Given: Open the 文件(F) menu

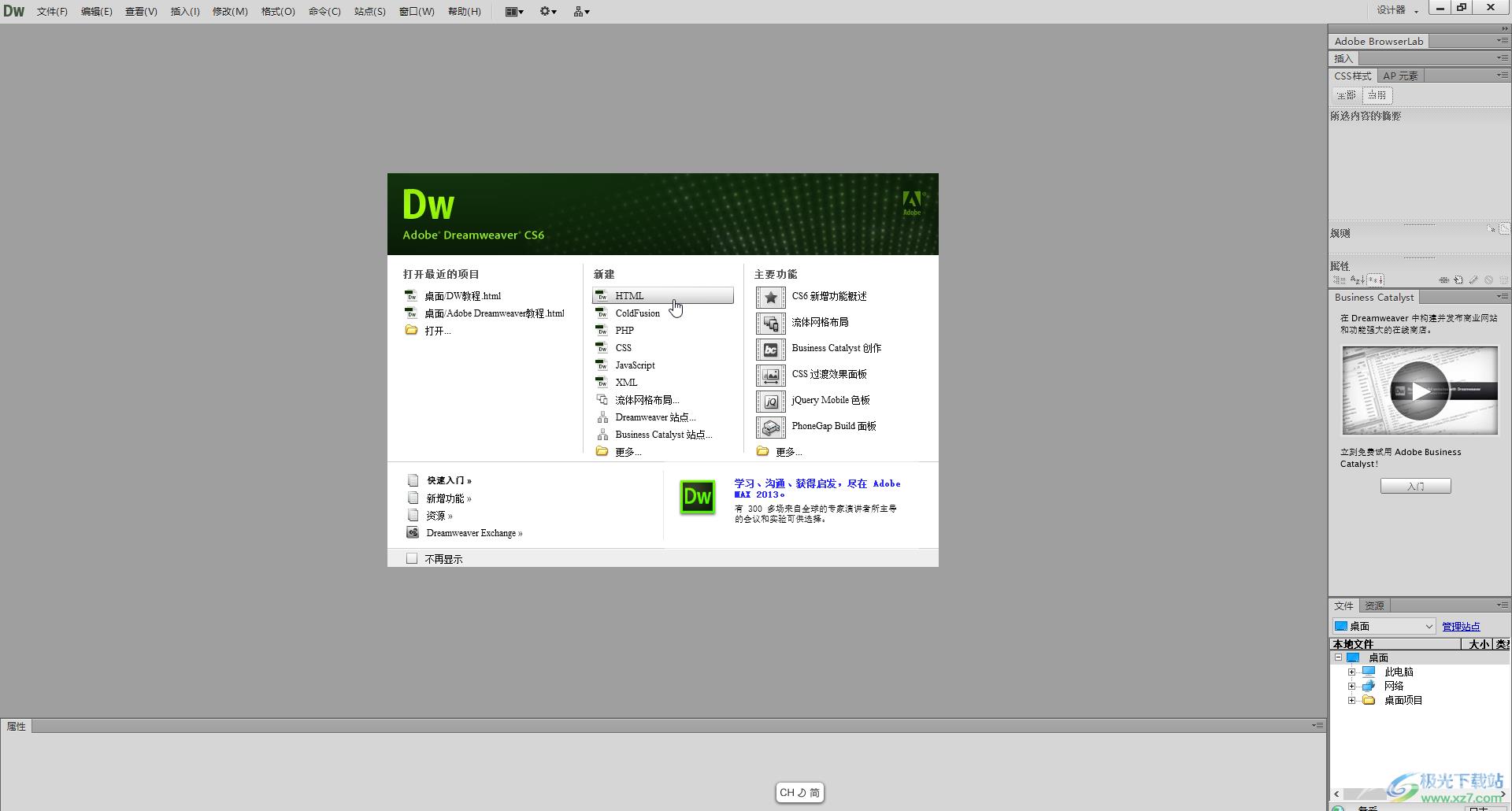Looking at the screenshot, I should point(52,11).
